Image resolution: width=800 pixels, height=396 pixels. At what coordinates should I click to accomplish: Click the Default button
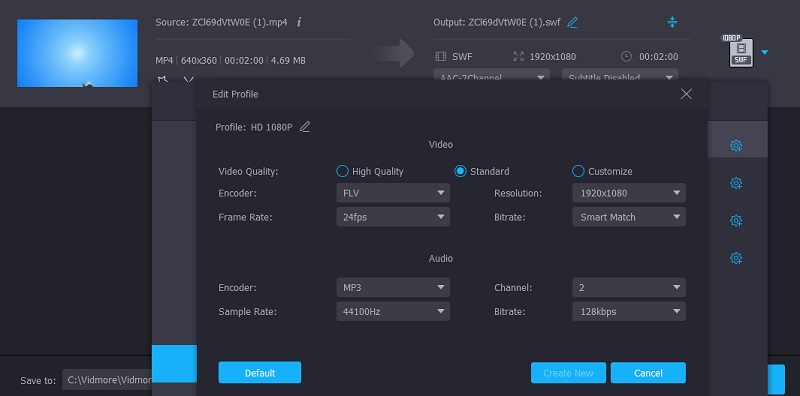pyautogui.click(x=260, y=373)
